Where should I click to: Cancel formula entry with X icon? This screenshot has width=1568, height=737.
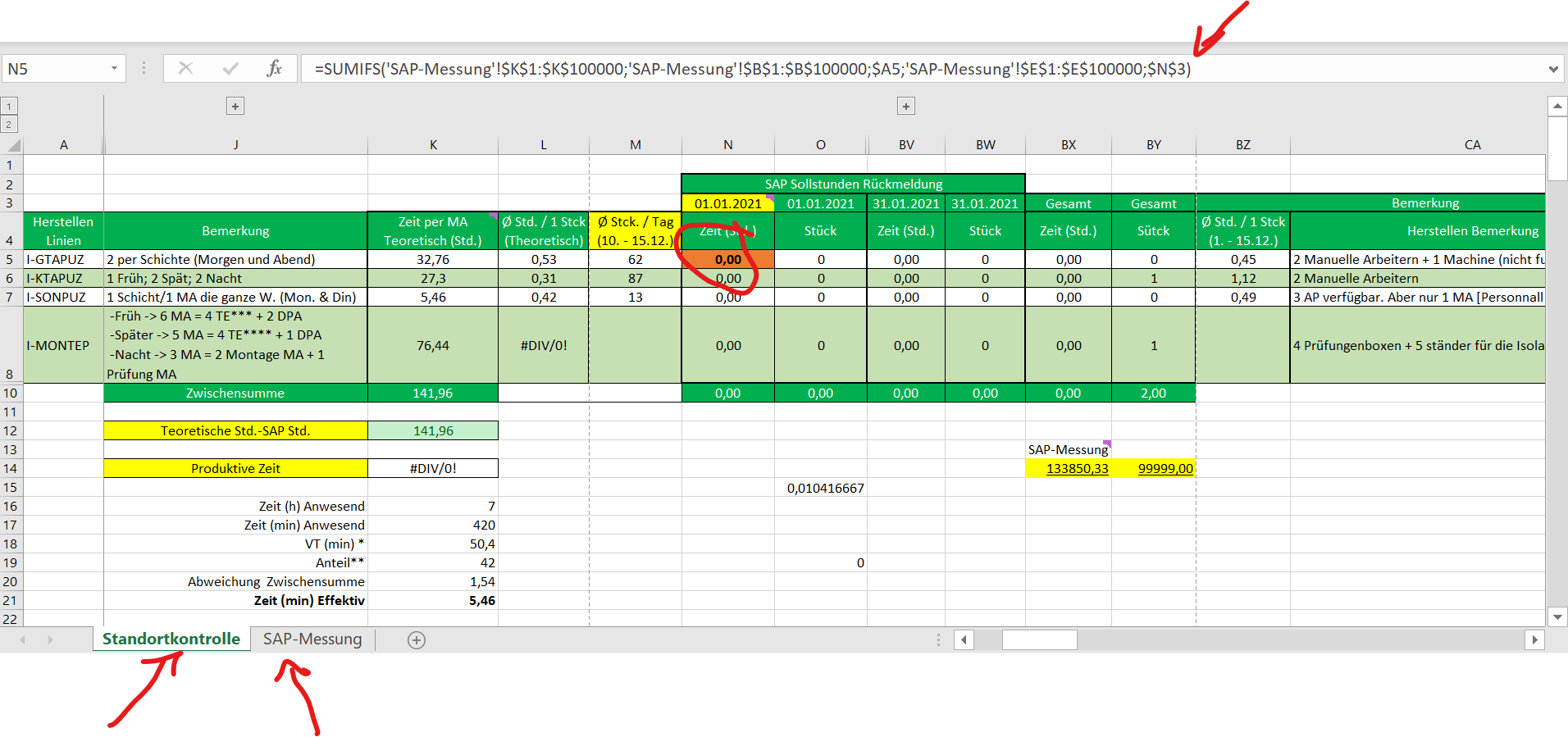pos(185,68)
